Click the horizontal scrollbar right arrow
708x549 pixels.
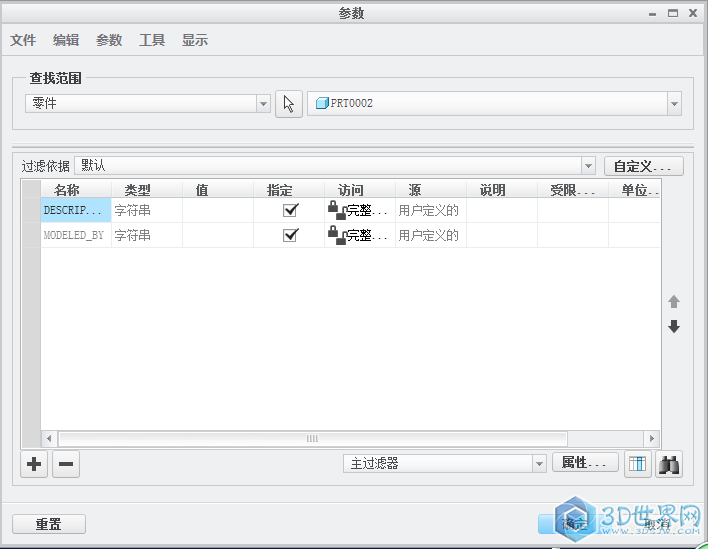652,438
